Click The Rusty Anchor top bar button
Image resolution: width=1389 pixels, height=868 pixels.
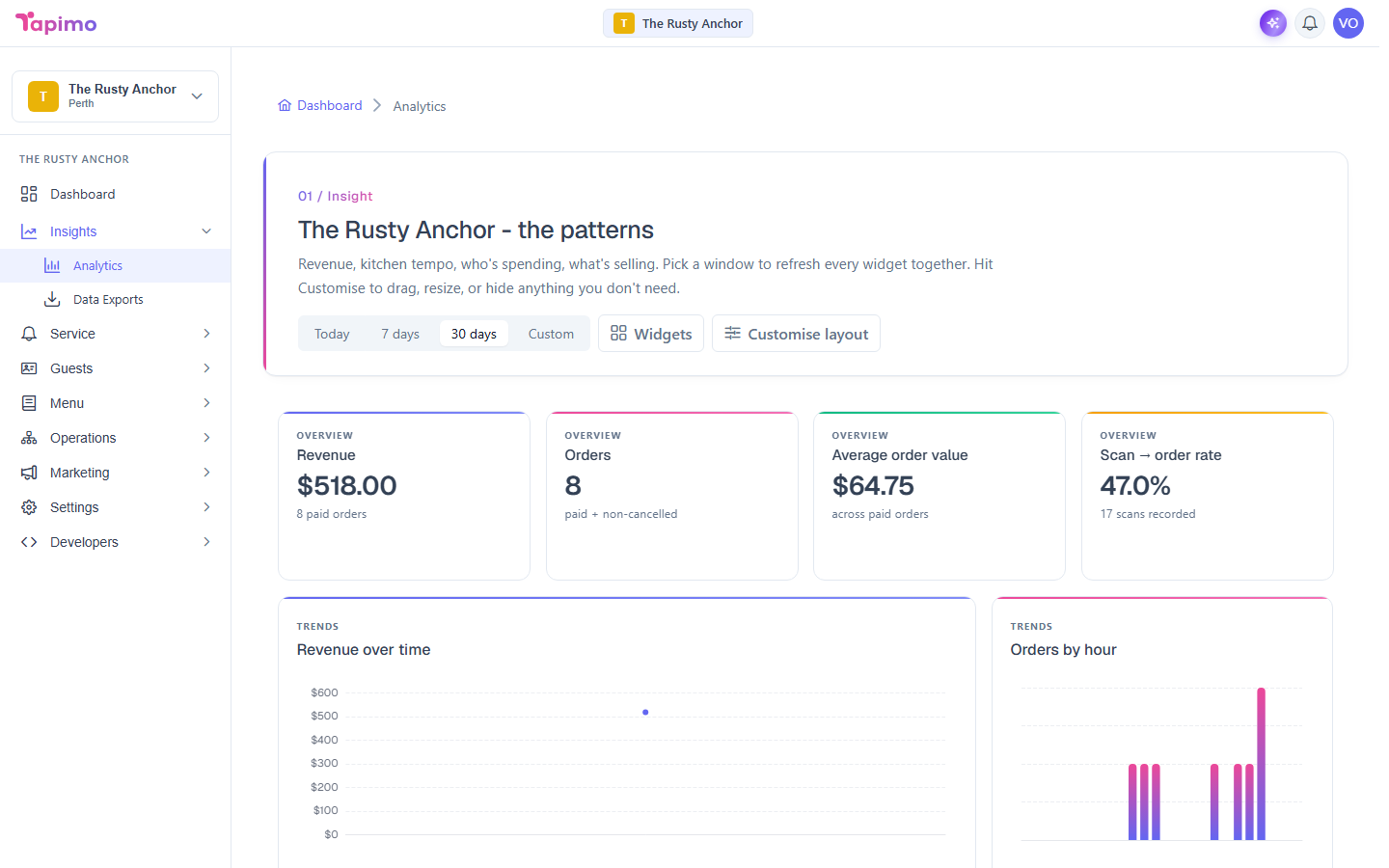(678, 23)
